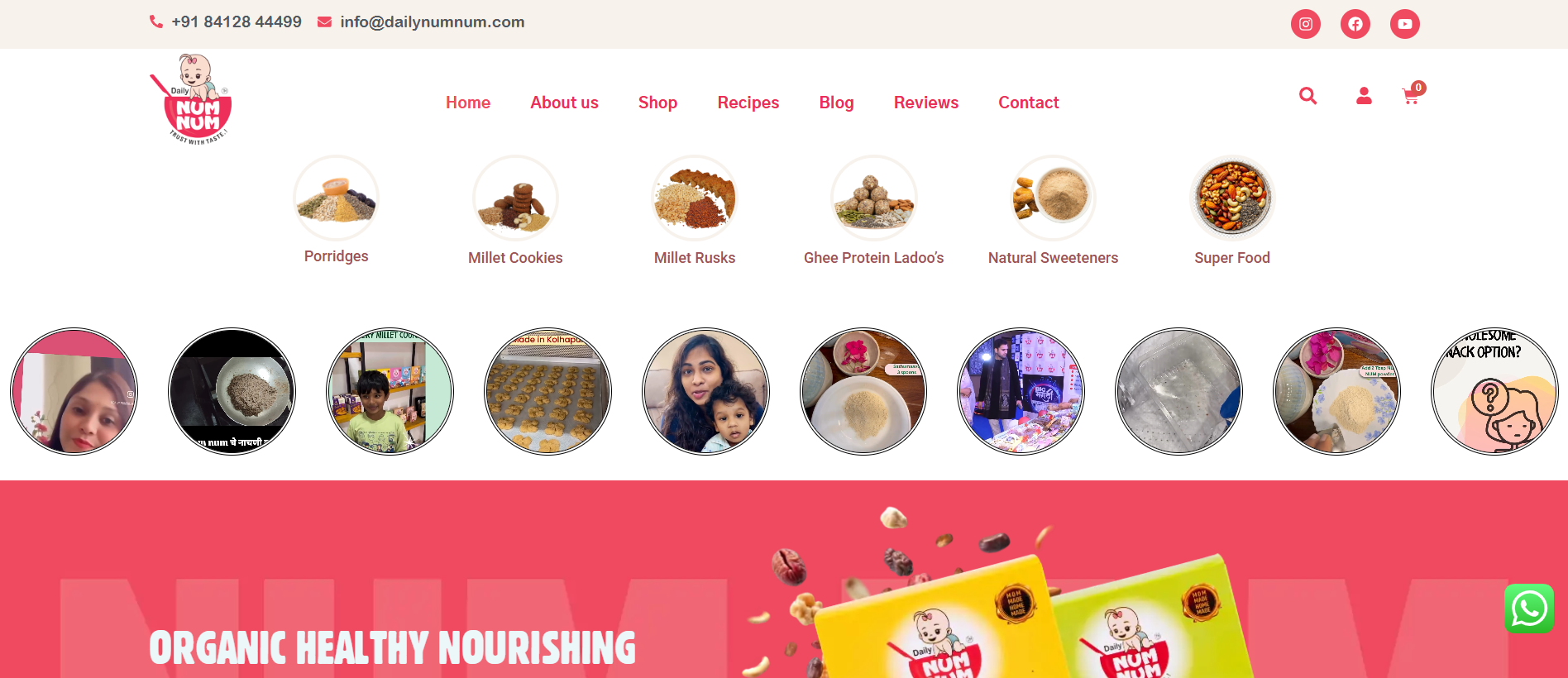Open the Instagram social icon
This screenshot has height=678, width=1568.
(x=1306, y=24)
